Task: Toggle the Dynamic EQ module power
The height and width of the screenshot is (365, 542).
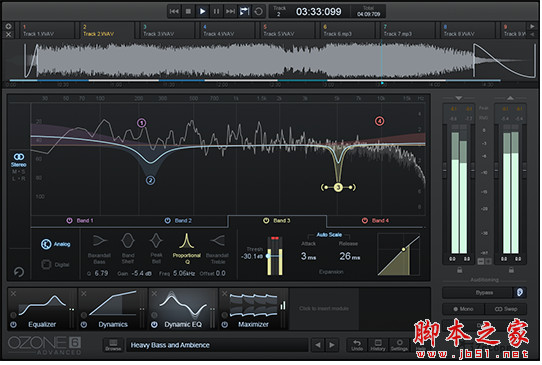Action: click(x=154, y=325)
